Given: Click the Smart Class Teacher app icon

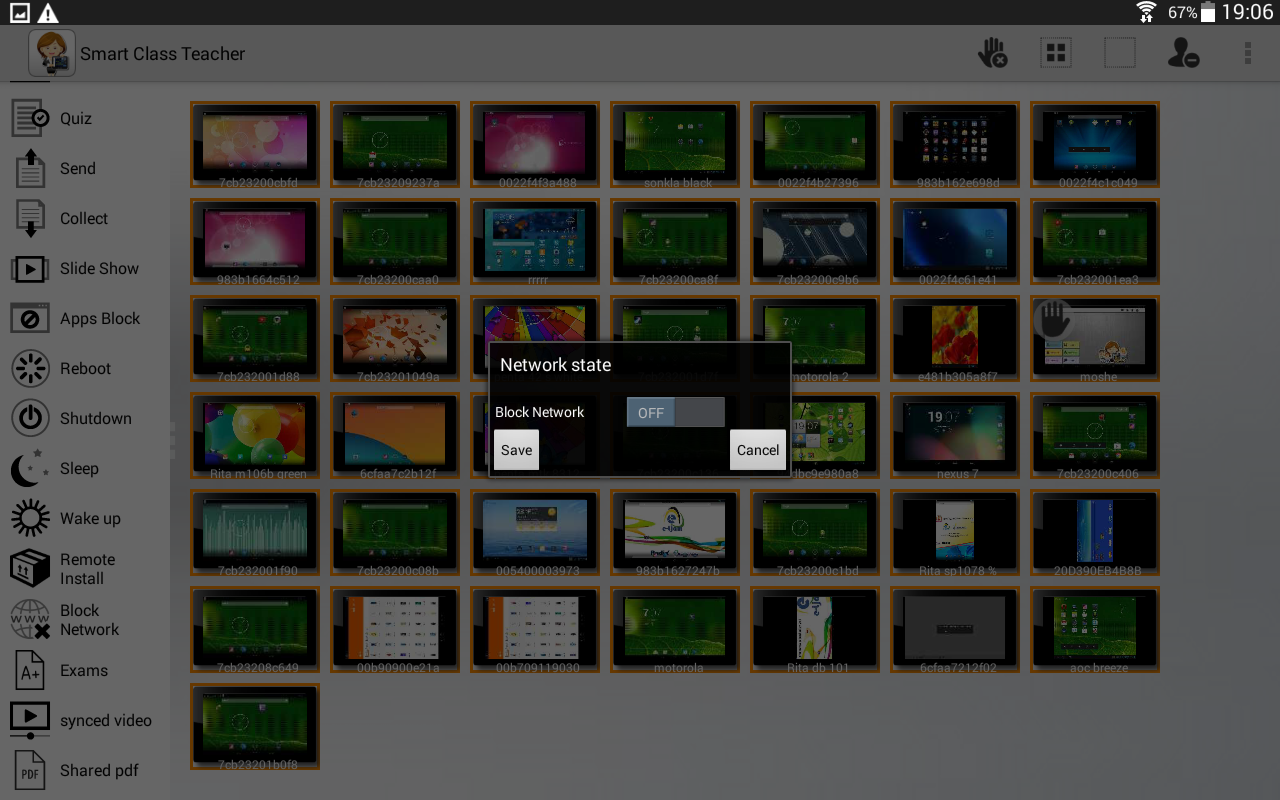Looking at the screenshot, I should (x=52, y=53).
